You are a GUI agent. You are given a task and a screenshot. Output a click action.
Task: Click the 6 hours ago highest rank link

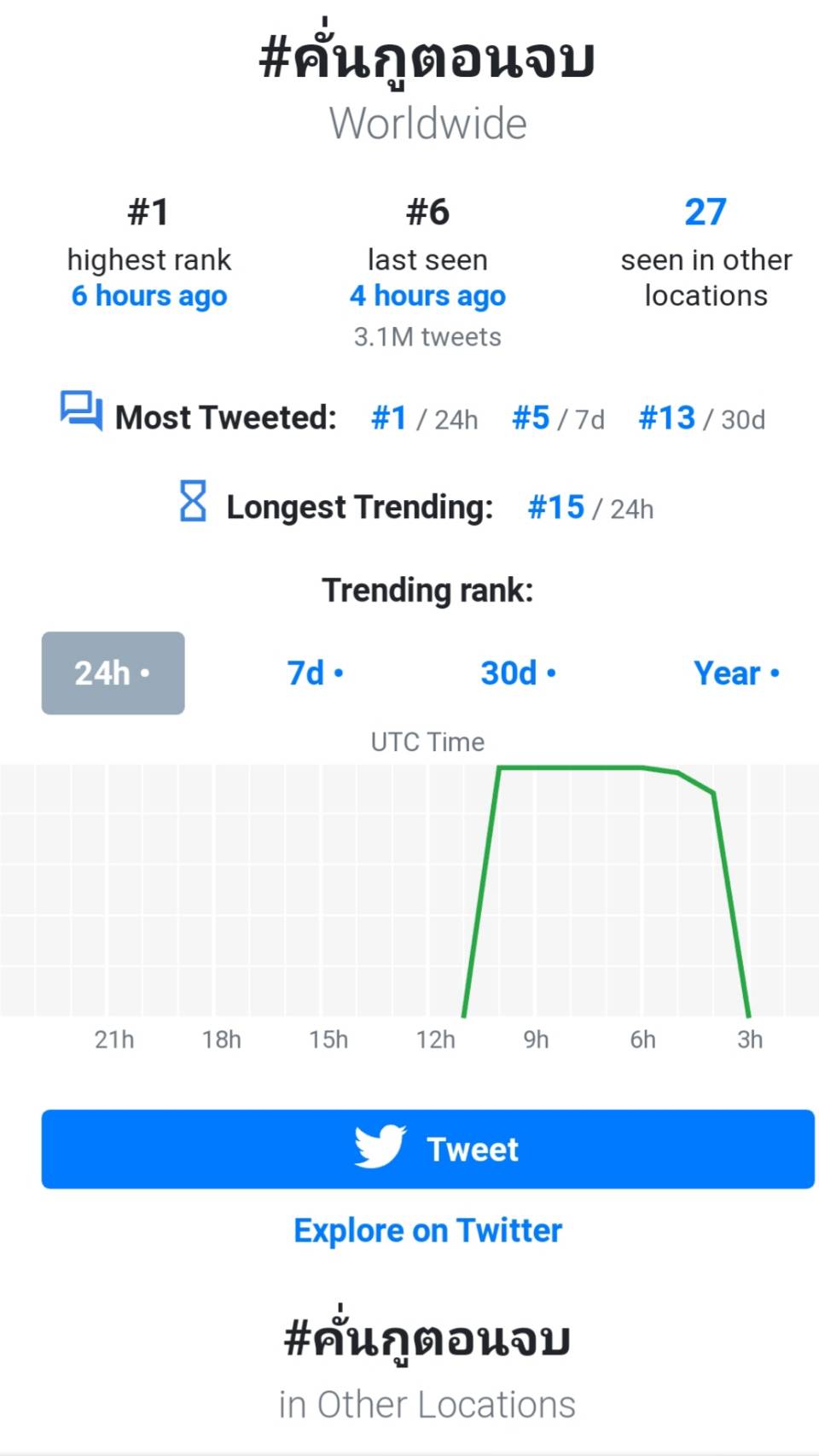click(149, 296)
